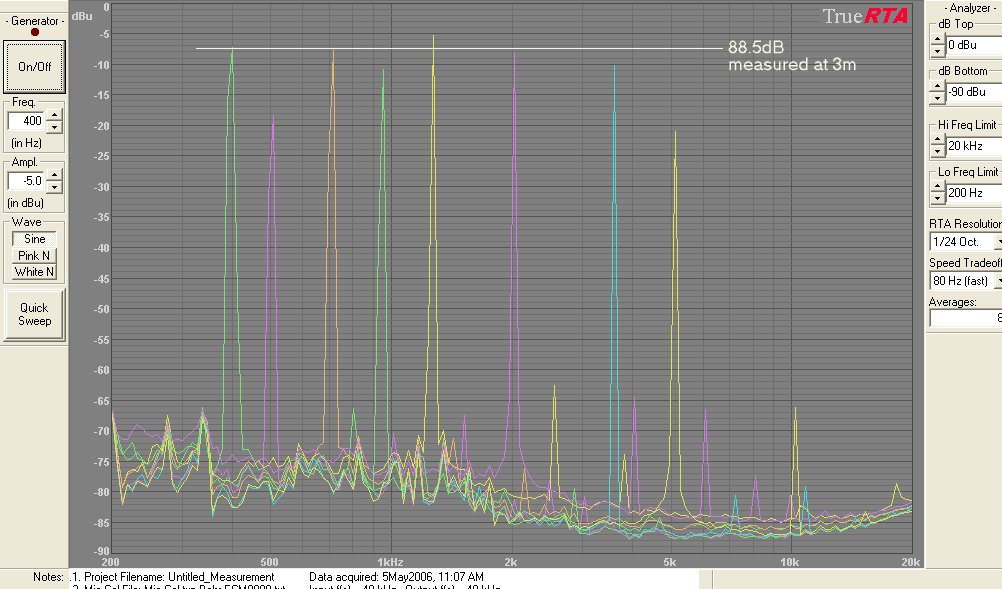1002x589 pixels.
Task: Decrease generator frequency with down arrow
Action: click(54, 127)
